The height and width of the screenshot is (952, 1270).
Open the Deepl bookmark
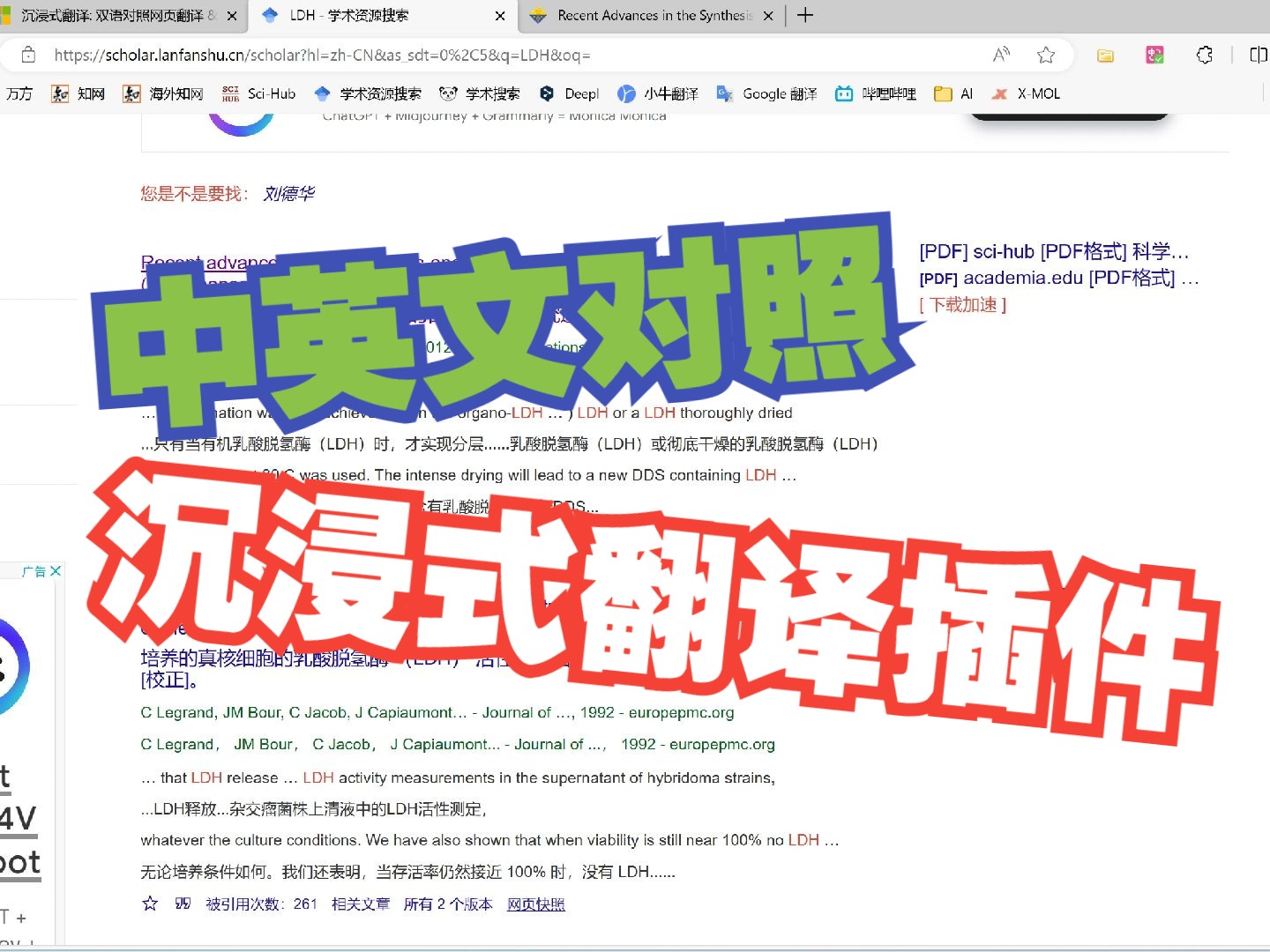(569, 93)
